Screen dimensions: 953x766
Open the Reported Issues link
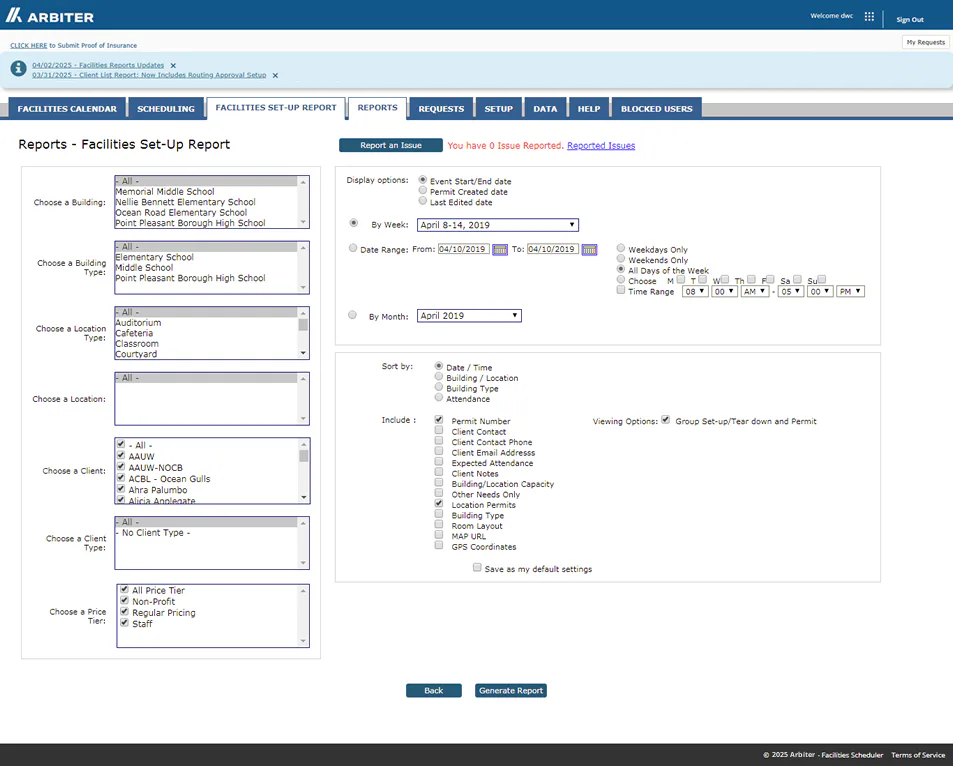601,146
